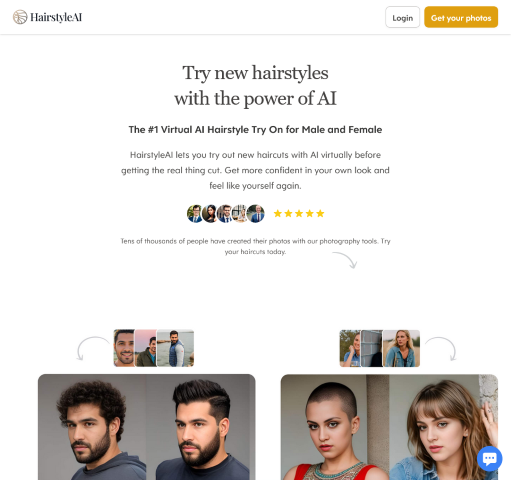511x480 pixels.
Task: Select the woman in denim jacket source photo
Action: click(x=401, y=348)
